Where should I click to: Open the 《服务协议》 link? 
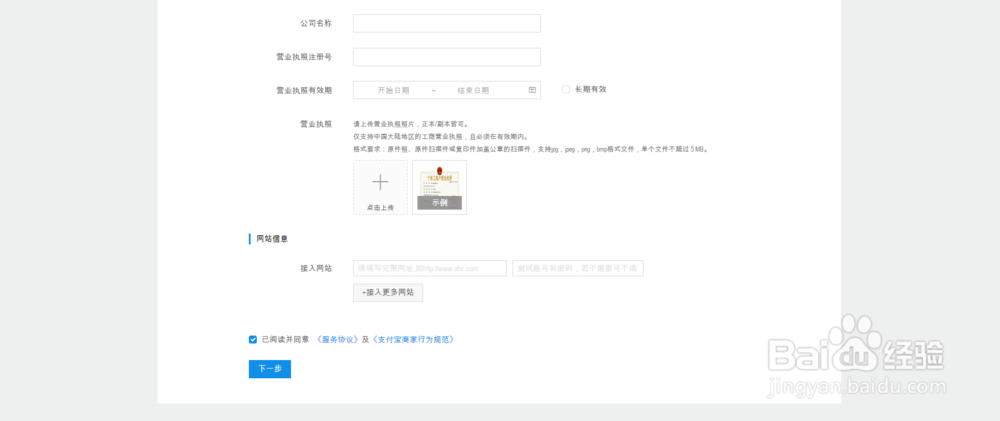pos(339,339)
